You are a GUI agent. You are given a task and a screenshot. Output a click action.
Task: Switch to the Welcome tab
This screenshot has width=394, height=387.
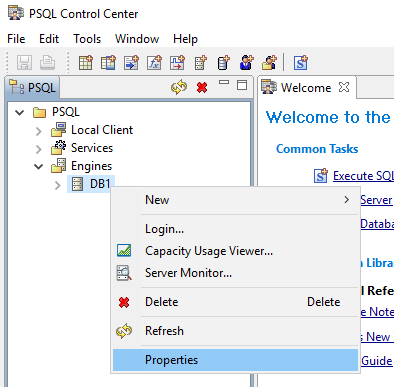tap(306, 87)
